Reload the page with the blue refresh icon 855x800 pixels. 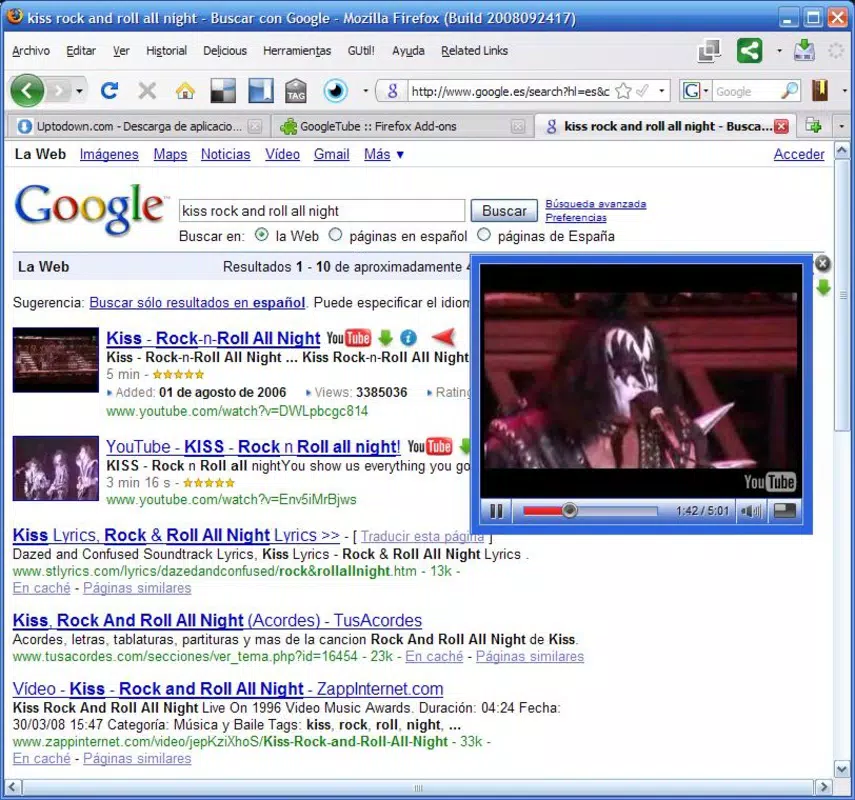(110, 91)
